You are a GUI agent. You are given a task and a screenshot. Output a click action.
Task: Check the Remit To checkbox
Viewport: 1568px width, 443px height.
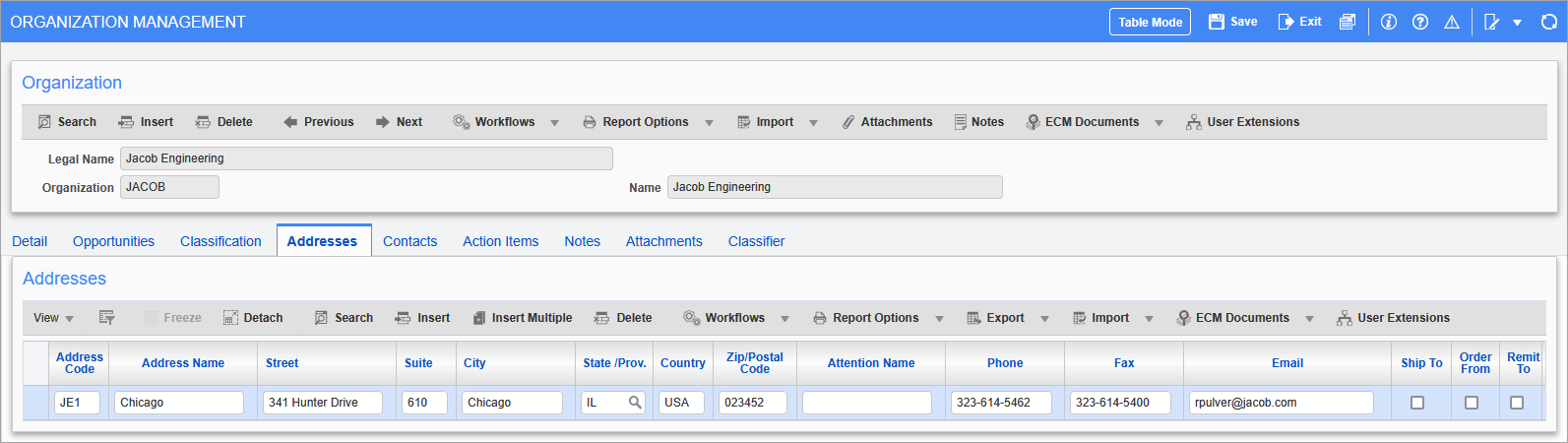tap(1516, 403)
